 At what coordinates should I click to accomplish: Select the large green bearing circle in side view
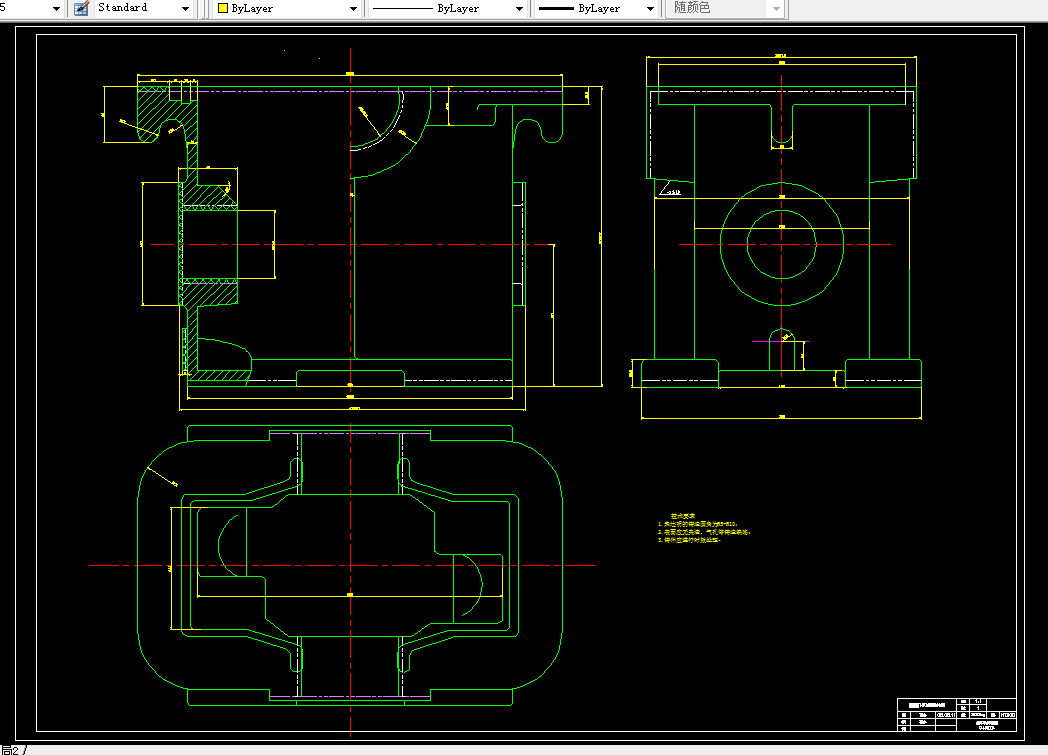[x=781, y=245]
